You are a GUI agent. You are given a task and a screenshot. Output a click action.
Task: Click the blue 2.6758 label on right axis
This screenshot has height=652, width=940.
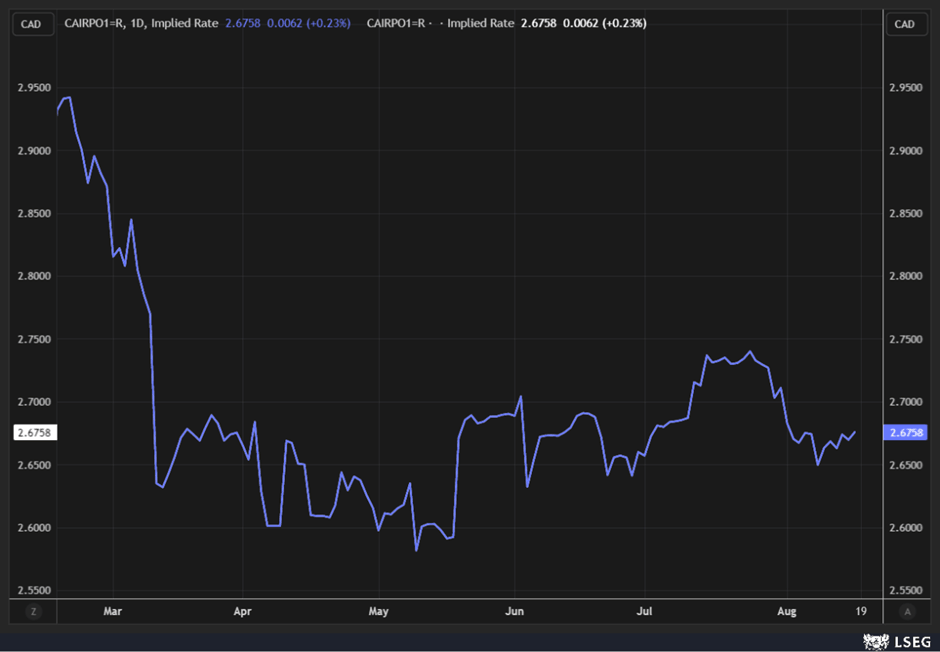point(906,433)
